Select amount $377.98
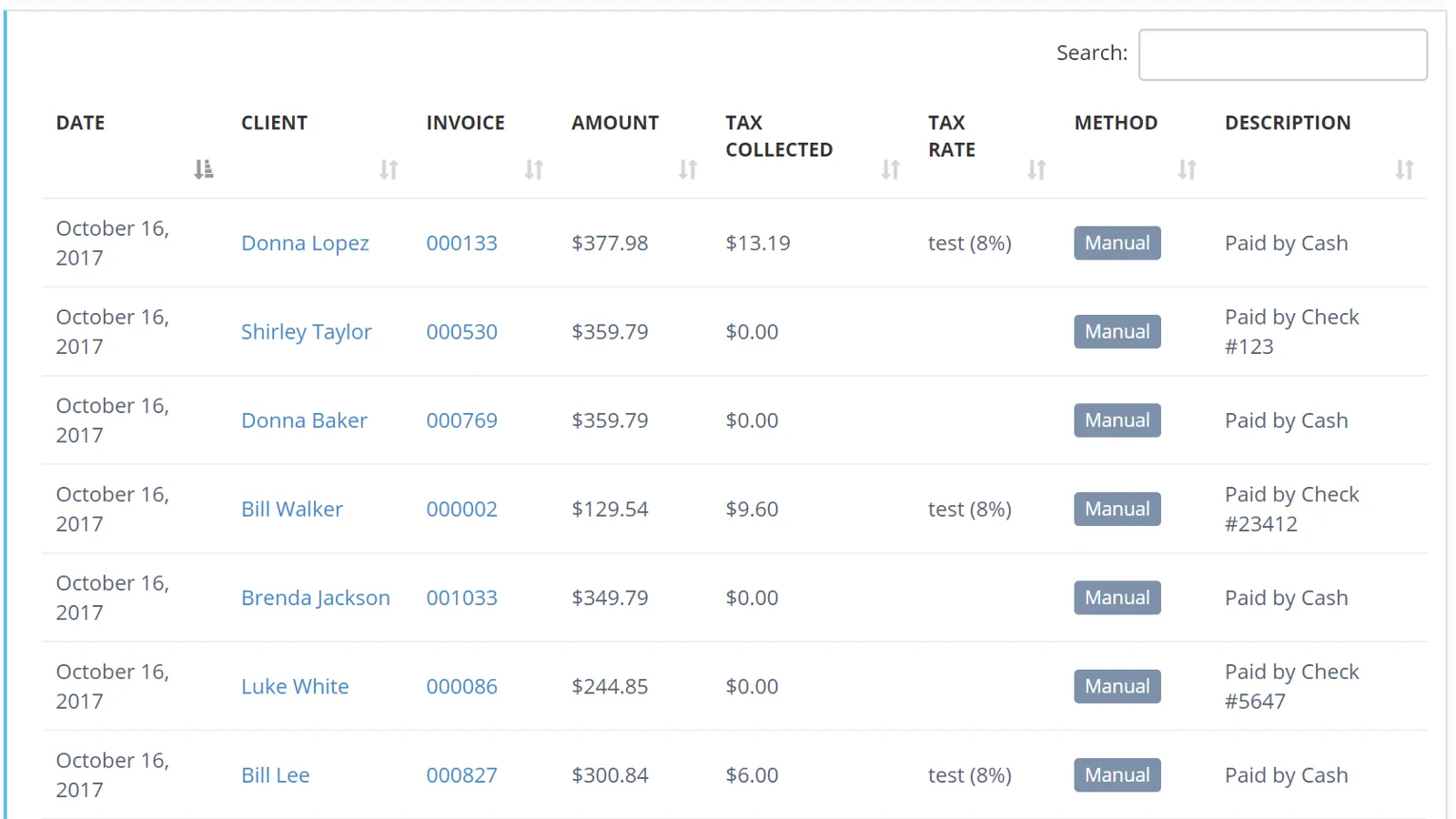Viewport: 1456px width, 819px height. (x=610, y=243)
